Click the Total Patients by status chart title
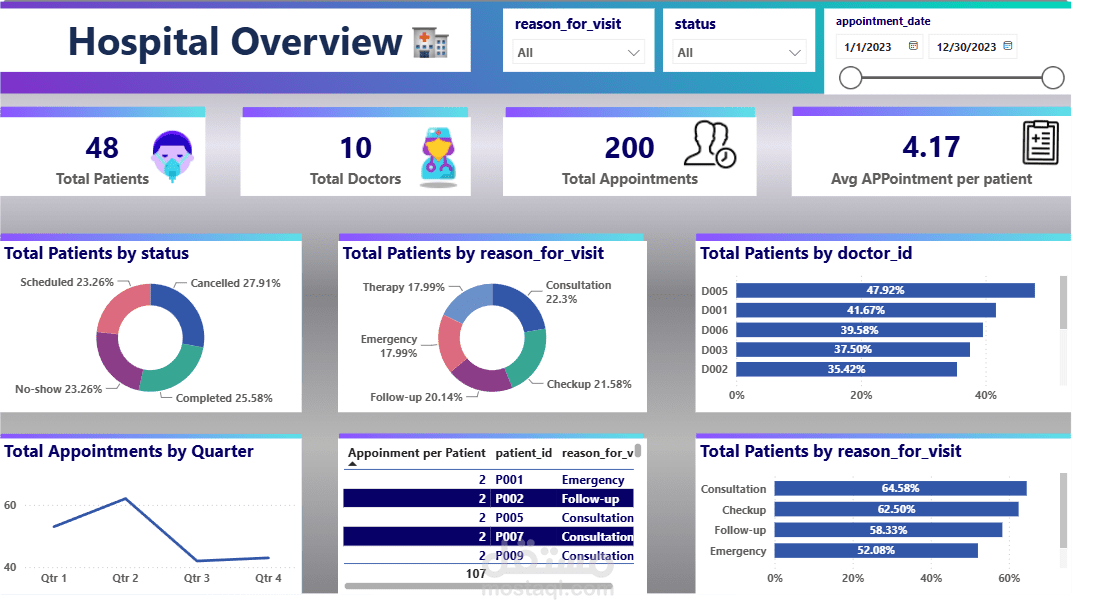The height and width of the screenshot is (612, 1097). pyautogui.click(x=97, y=253)
